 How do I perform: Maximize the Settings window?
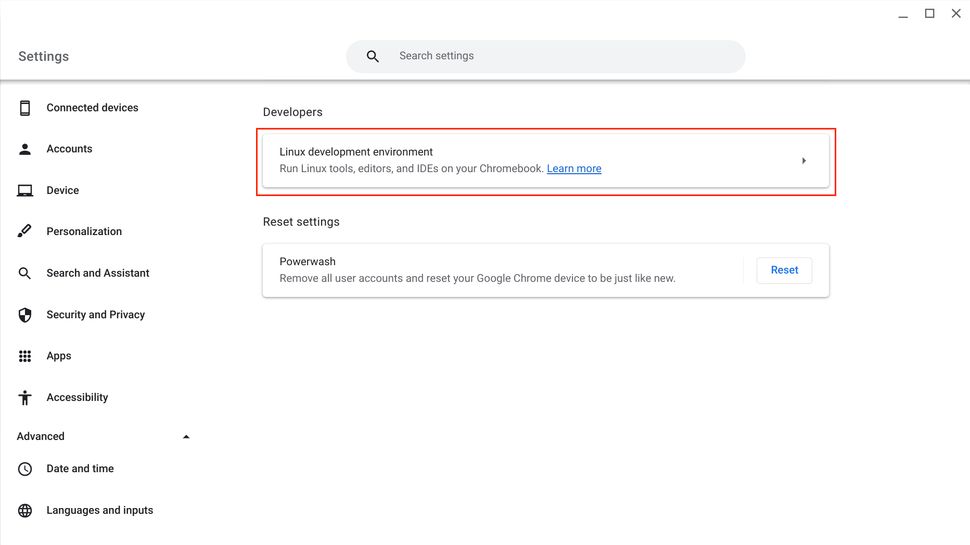[929, 14]
